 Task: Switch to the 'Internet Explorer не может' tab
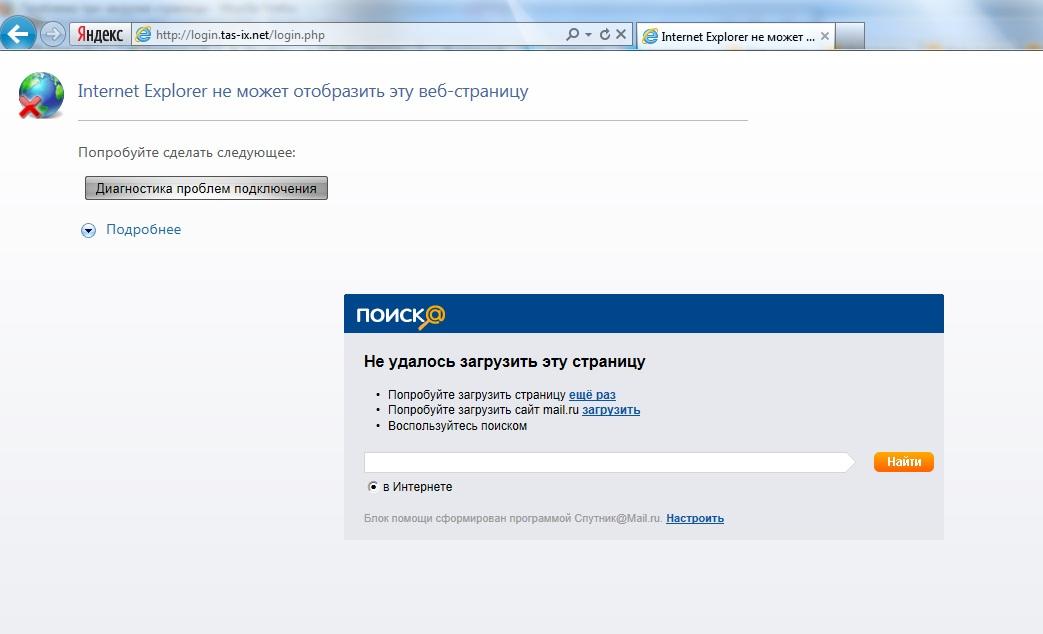point(730,37)
